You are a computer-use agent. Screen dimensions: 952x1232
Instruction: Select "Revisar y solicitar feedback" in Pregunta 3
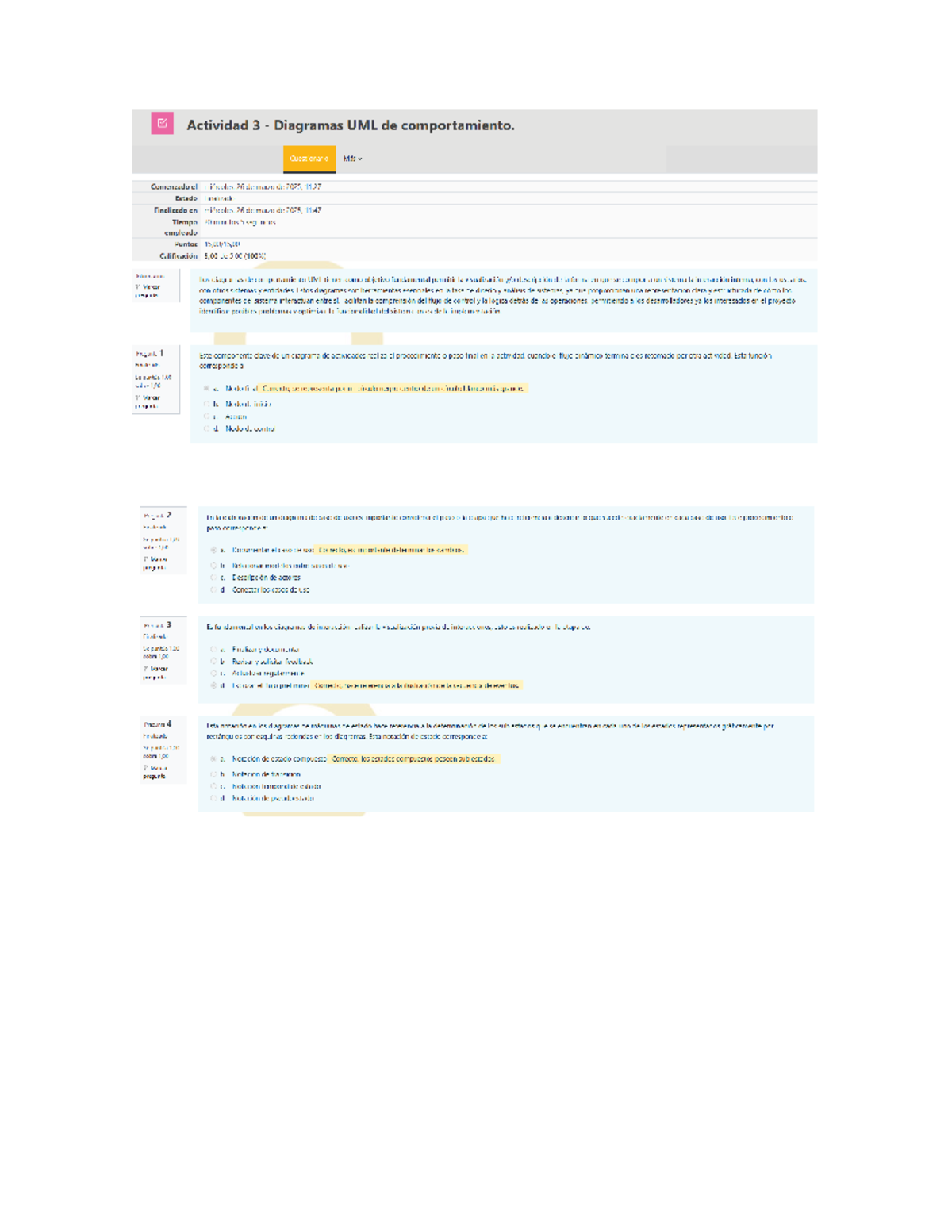coord(213,661)
